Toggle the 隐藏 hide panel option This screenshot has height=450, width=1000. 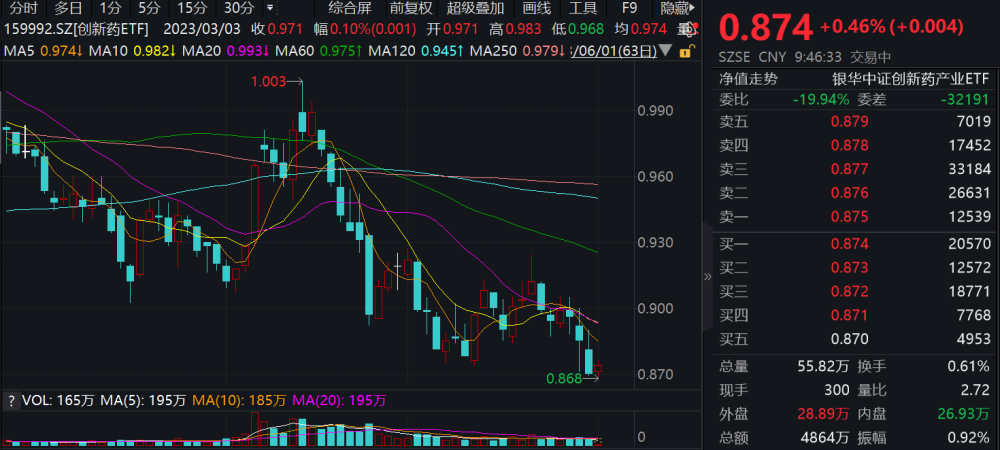(674, 8)
